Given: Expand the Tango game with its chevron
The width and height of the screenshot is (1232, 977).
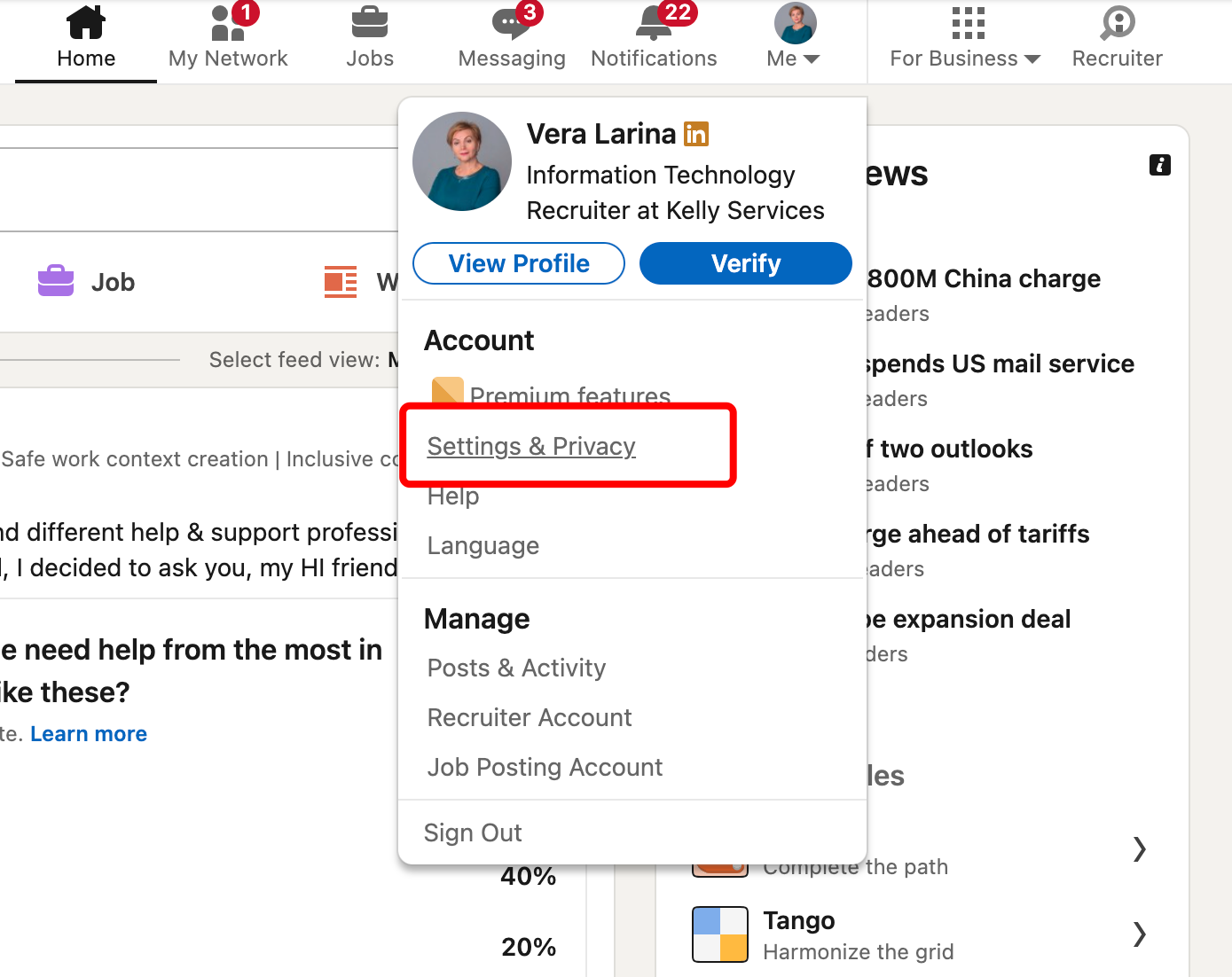Looking at the screenshot, I should (1140, 934).
